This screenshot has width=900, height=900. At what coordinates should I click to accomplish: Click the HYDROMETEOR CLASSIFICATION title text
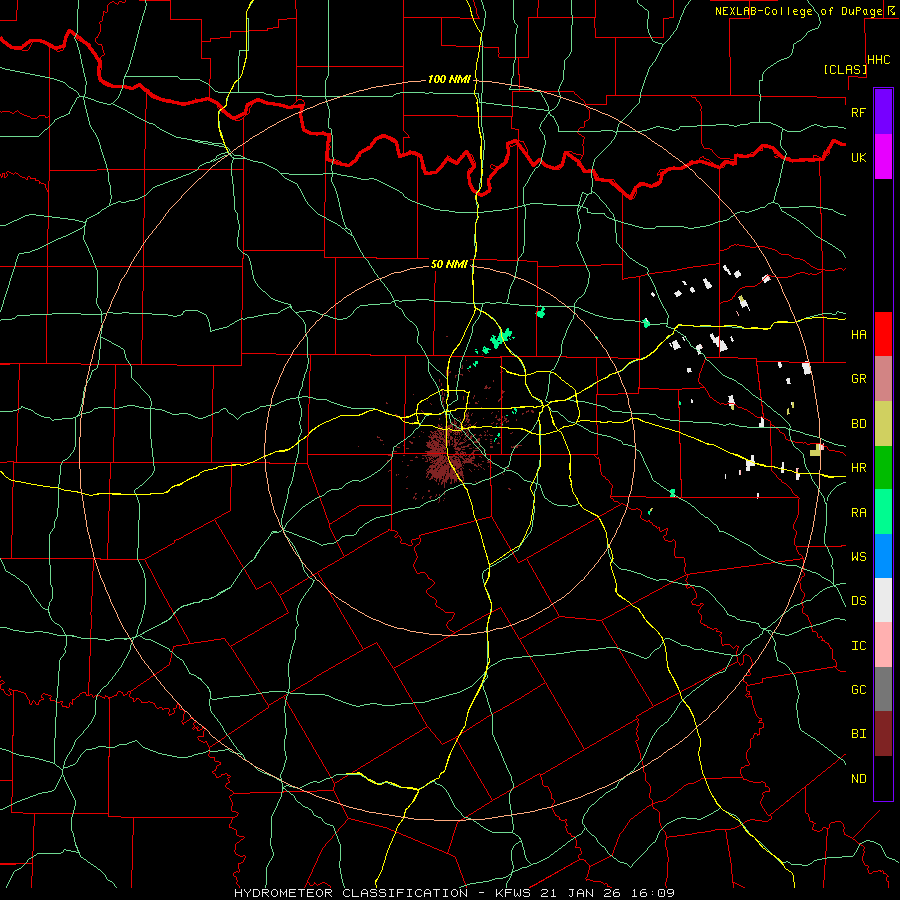[x=351, y=893]
